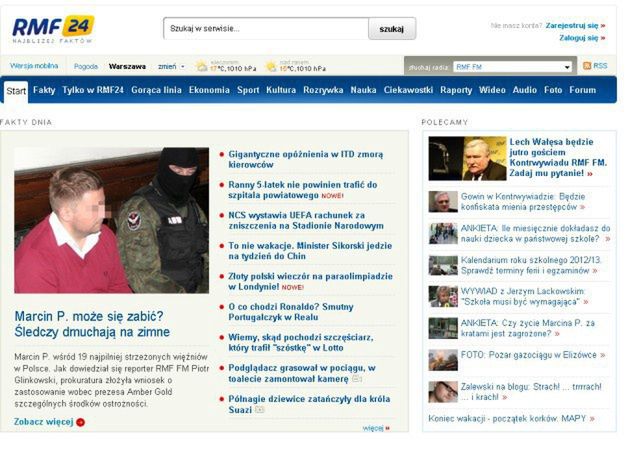Open Złoty polski wieczór na paraolimpiadzie article

tap(311, 282)
